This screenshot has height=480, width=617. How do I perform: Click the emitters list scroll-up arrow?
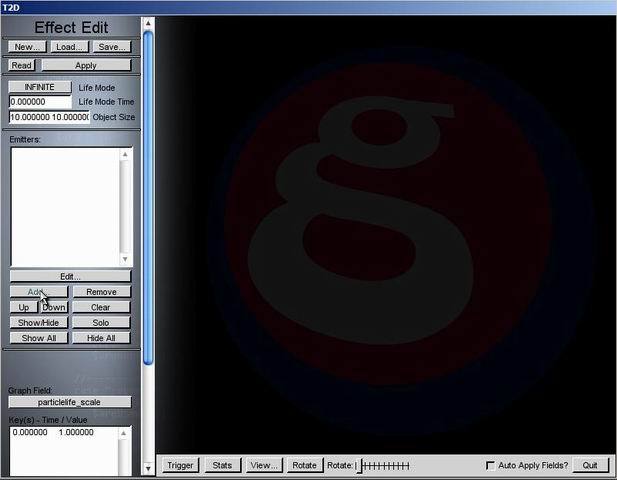[125, 154]
